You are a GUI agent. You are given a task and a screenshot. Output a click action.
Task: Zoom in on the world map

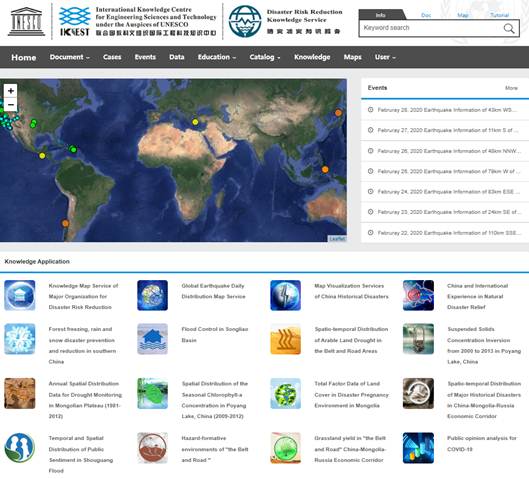pyautogui.click(x=11, y=91)
